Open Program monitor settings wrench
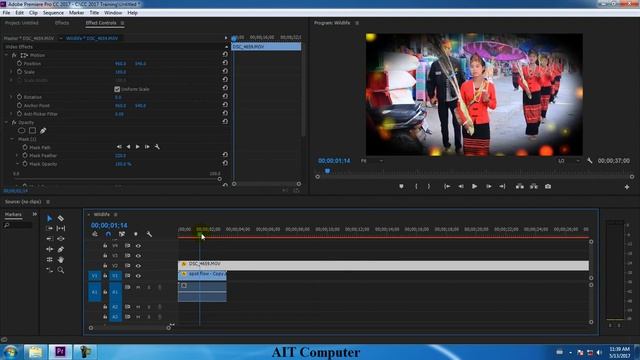The image size is (640, 360). pos(590,161)
